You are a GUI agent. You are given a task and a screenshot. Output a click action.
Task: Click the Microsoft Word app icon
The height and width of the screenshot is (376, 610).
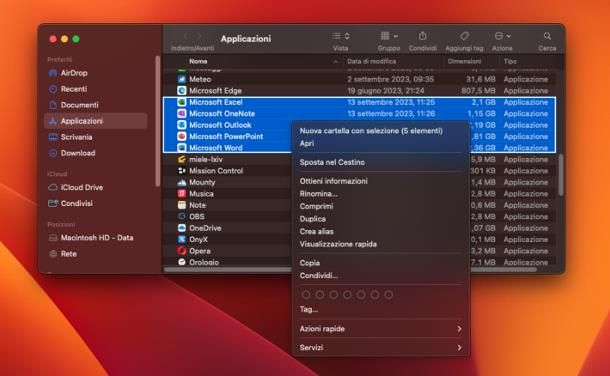182,148
